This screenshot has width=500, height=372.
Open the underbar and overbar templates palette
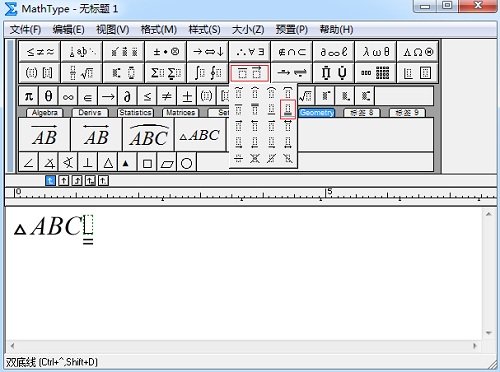249,73
